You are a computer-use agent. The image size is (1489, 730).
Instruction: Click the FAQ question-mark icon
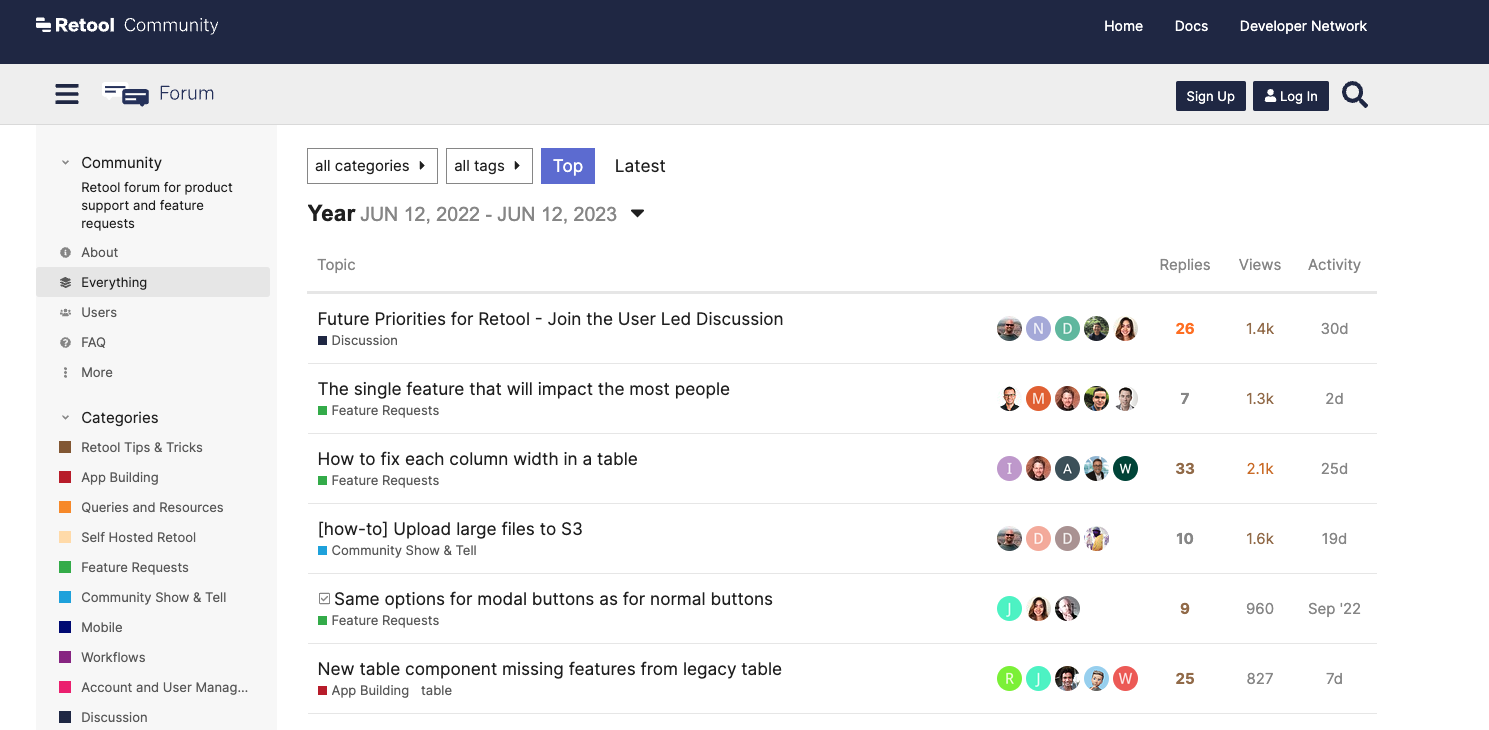(x=66, y=343)
